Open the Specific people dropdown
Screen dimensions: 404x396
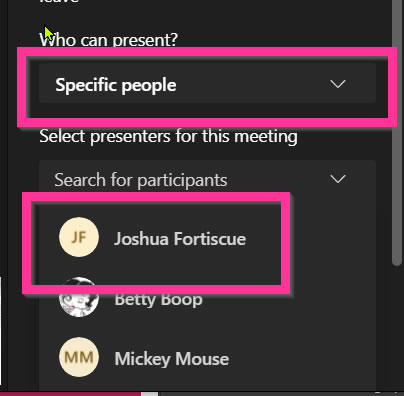coord(207,85)
